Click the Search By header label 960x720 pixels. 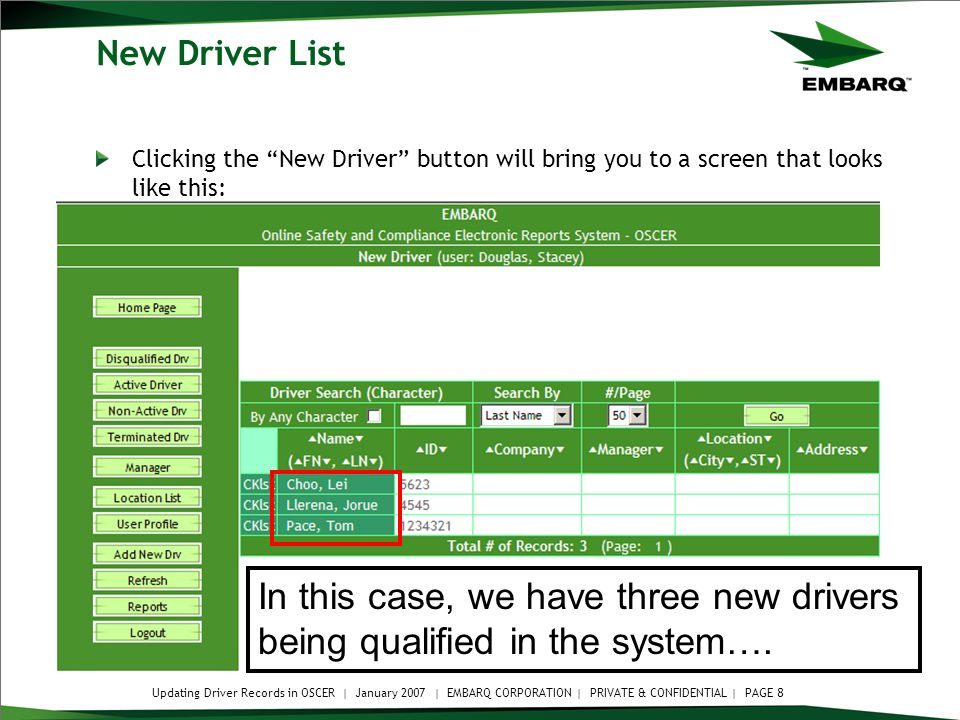[527, 393]
